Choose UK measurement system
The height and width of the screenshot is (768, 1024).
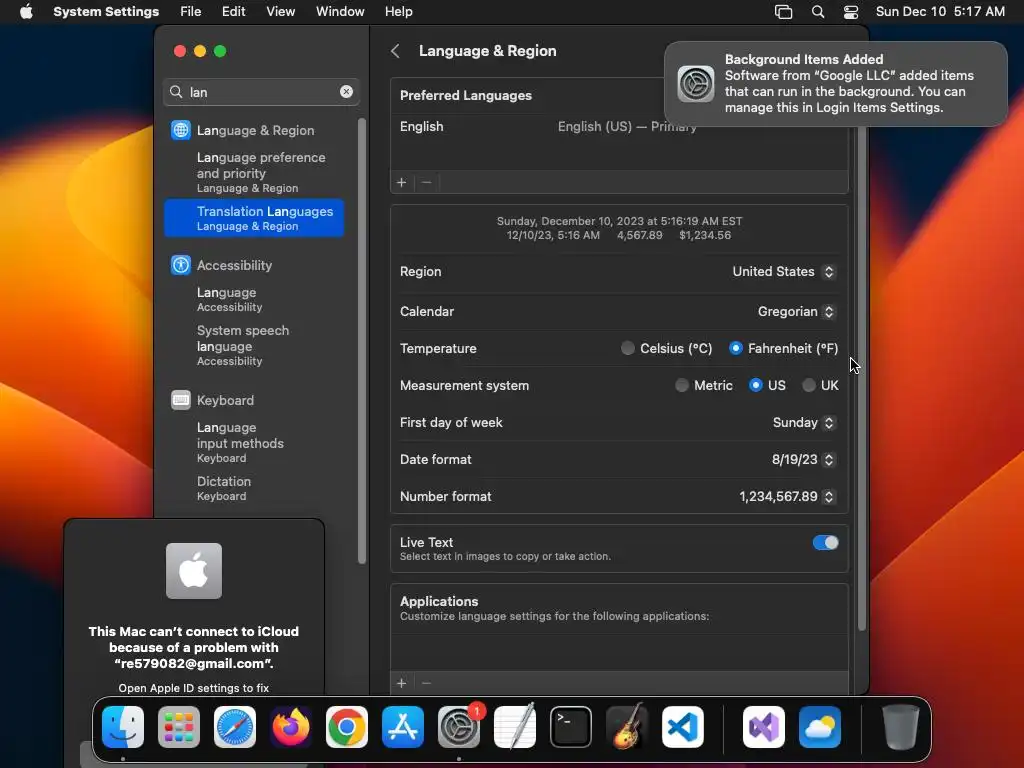[808, 385]
